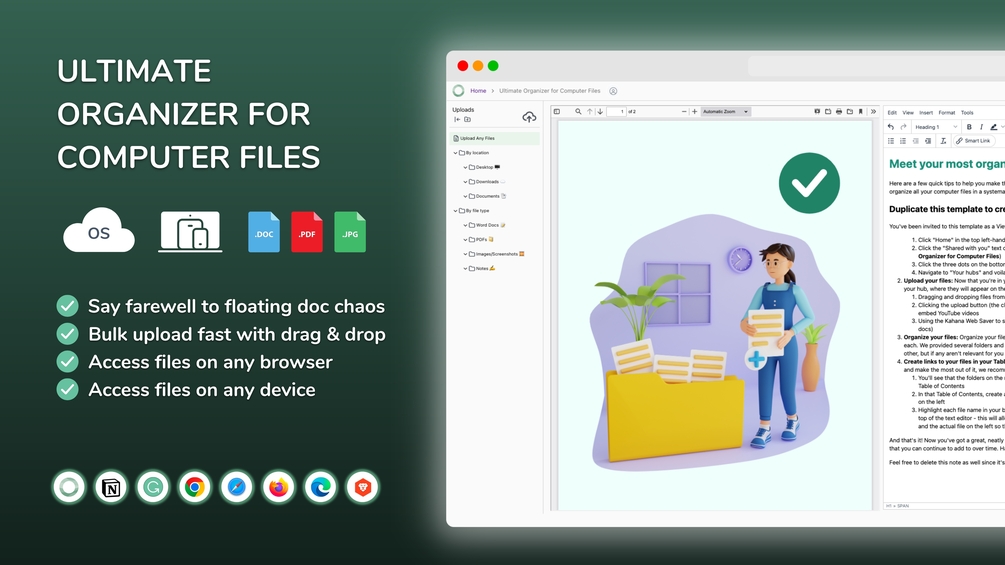
Task: Open the Automatic Zoom dropdown
Action: click(726, 111)
